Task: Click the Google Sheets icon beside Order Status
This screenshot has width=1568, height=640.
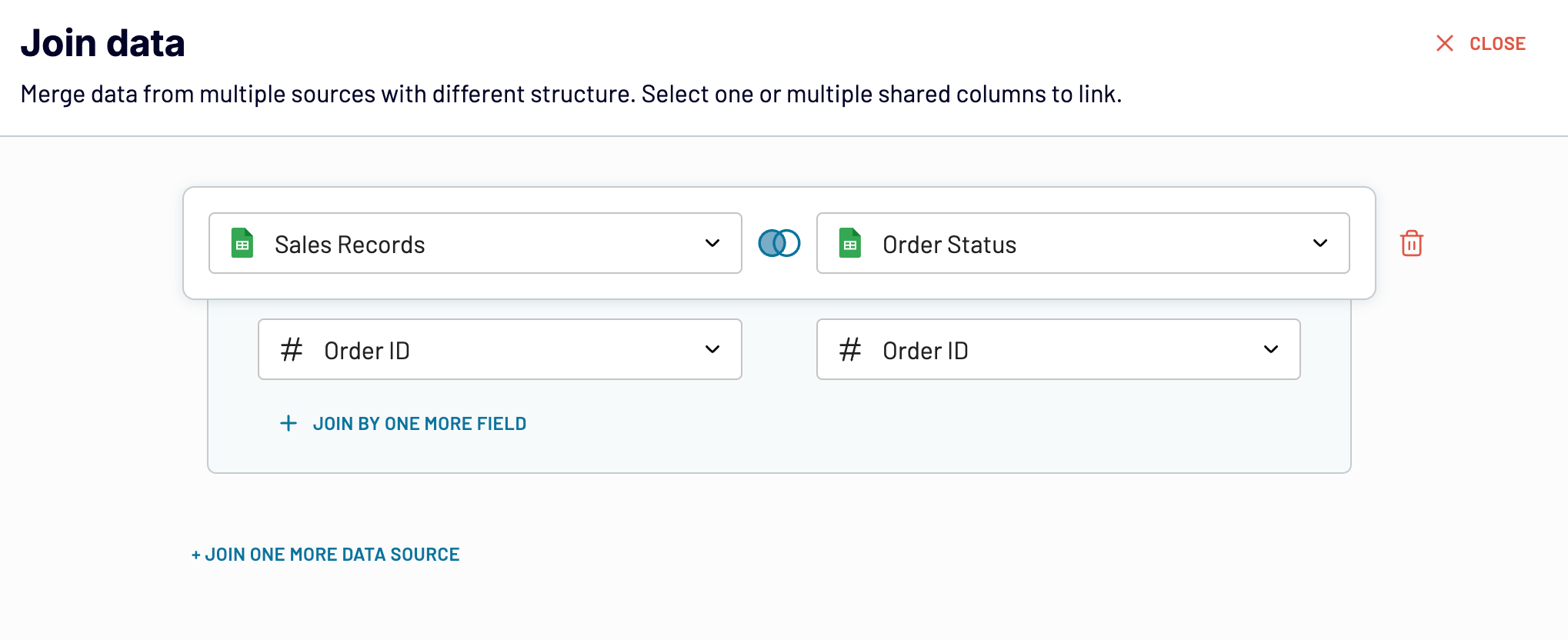Action: [x=850, y=244]
